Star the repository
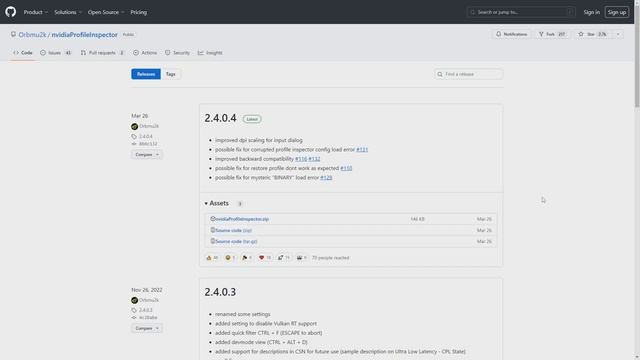This screenshot has height=360, width=640. [593, 34]
